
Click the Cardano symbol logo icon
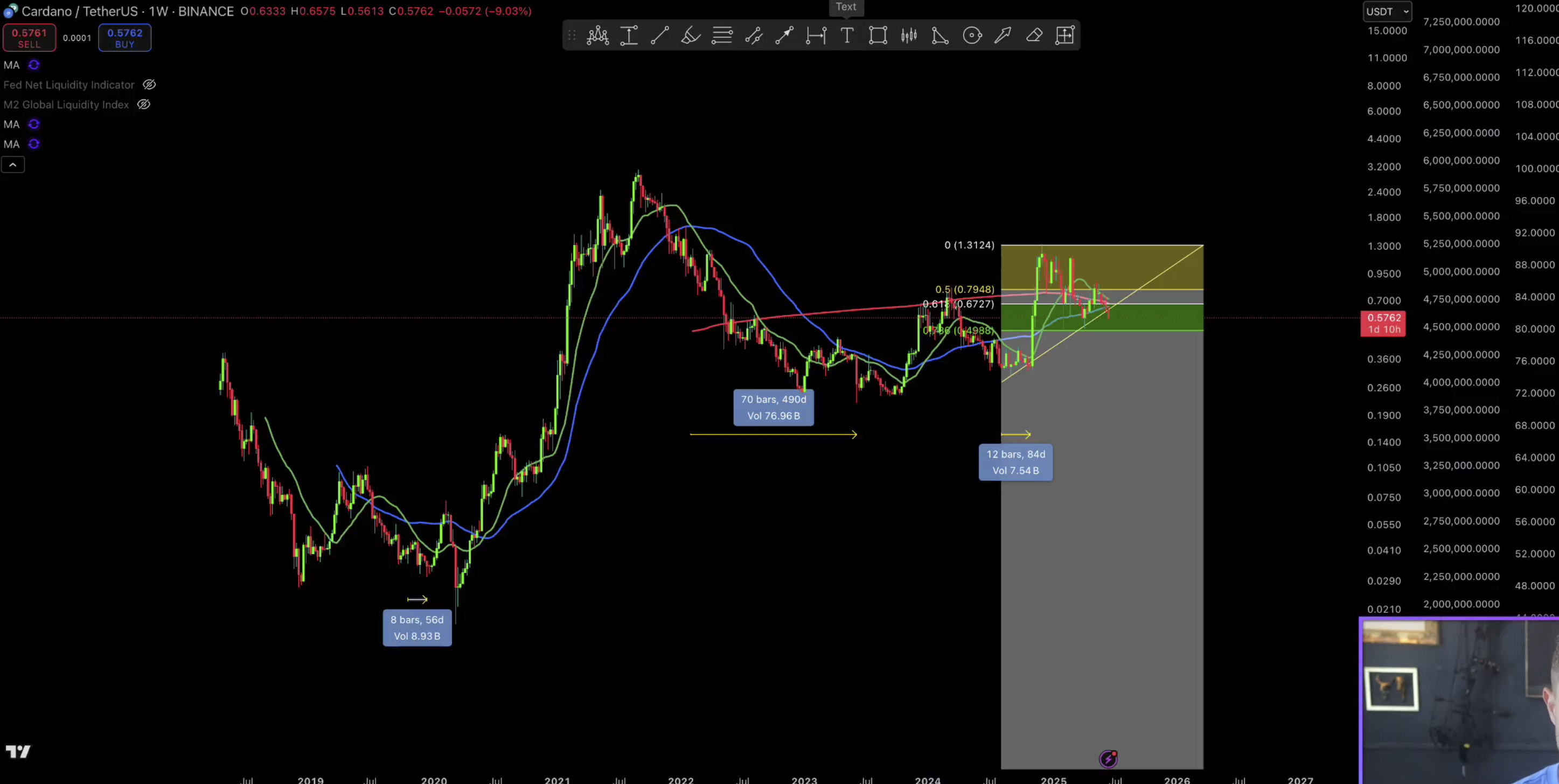pyautogui.click(x=10, y=11)
